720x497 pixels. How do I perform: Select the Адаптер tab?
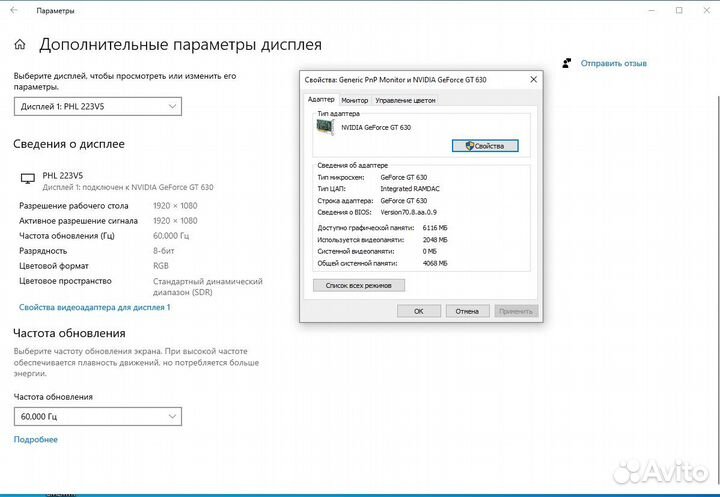pos(321,99)
